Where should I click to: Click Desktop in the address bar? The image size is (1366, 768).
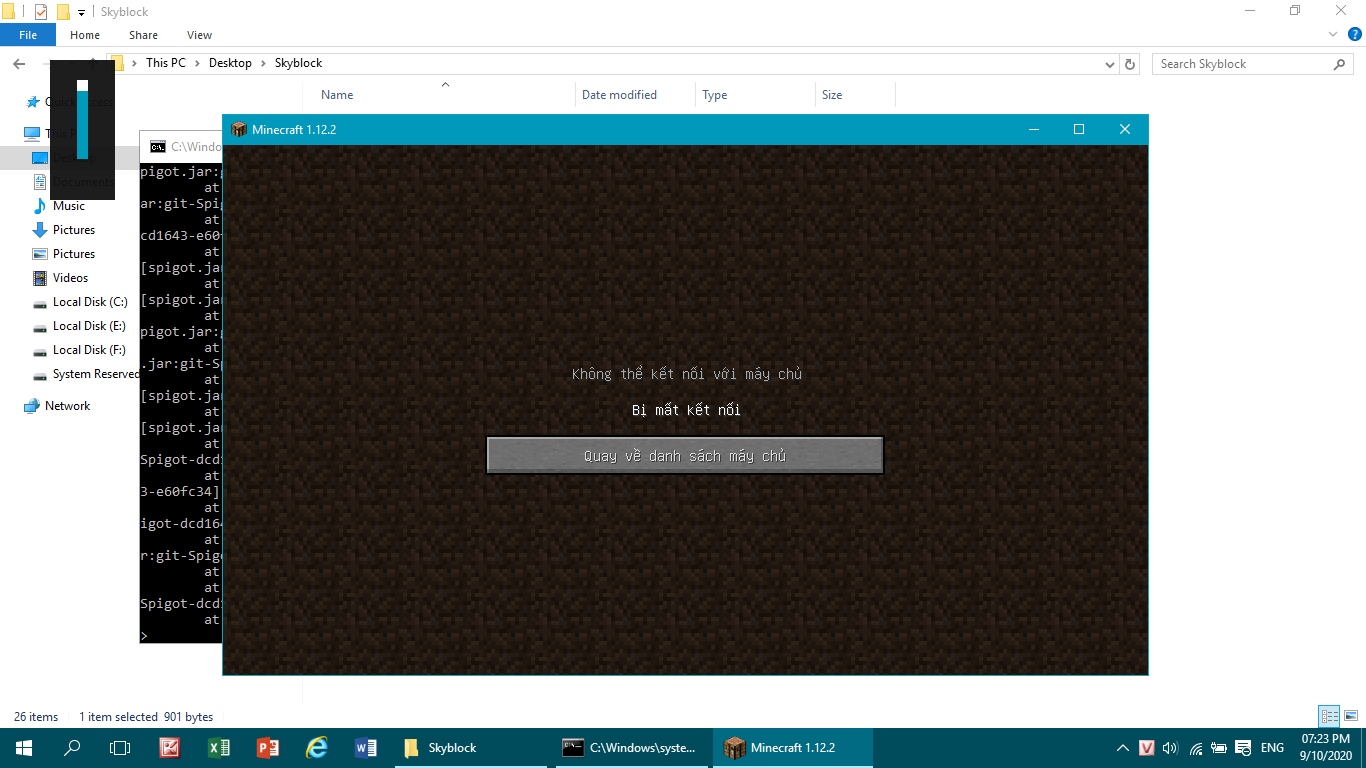click(x=230, y=63)
